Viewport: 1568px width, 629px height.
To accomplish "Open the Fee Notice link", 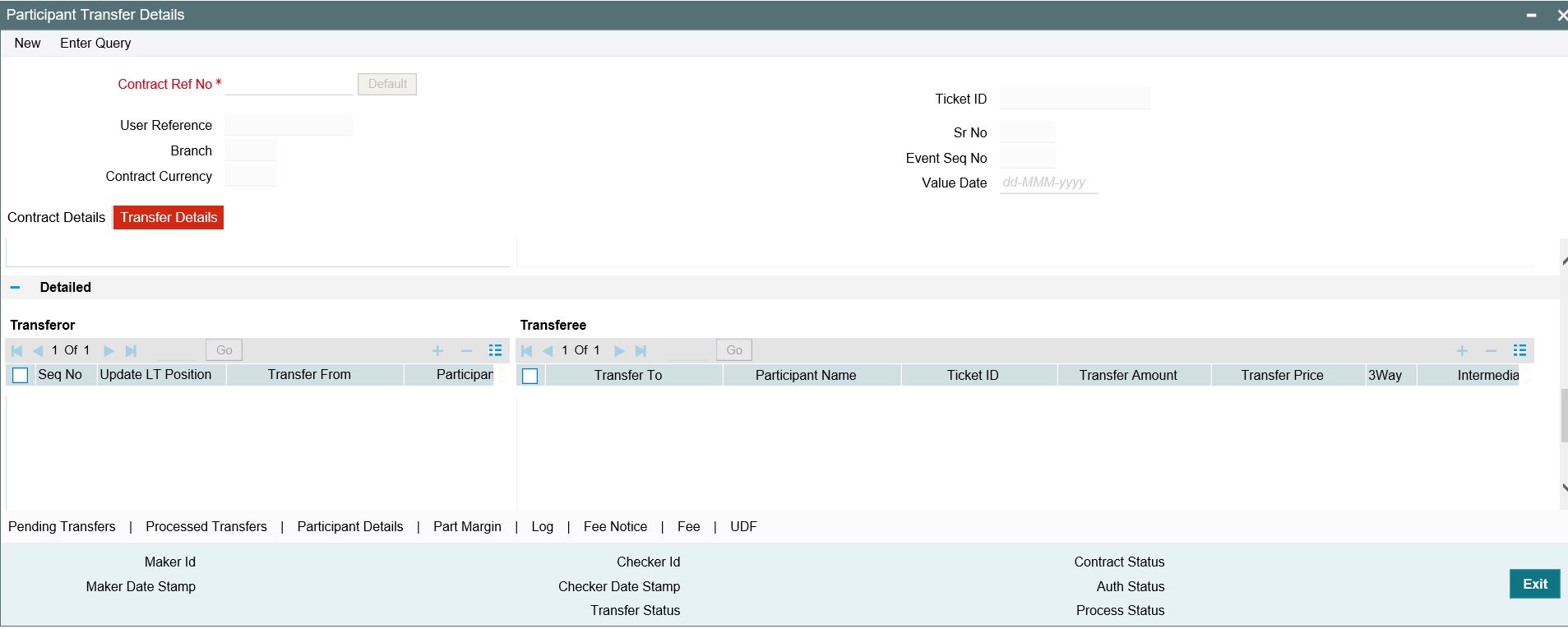I will (615, 526).
